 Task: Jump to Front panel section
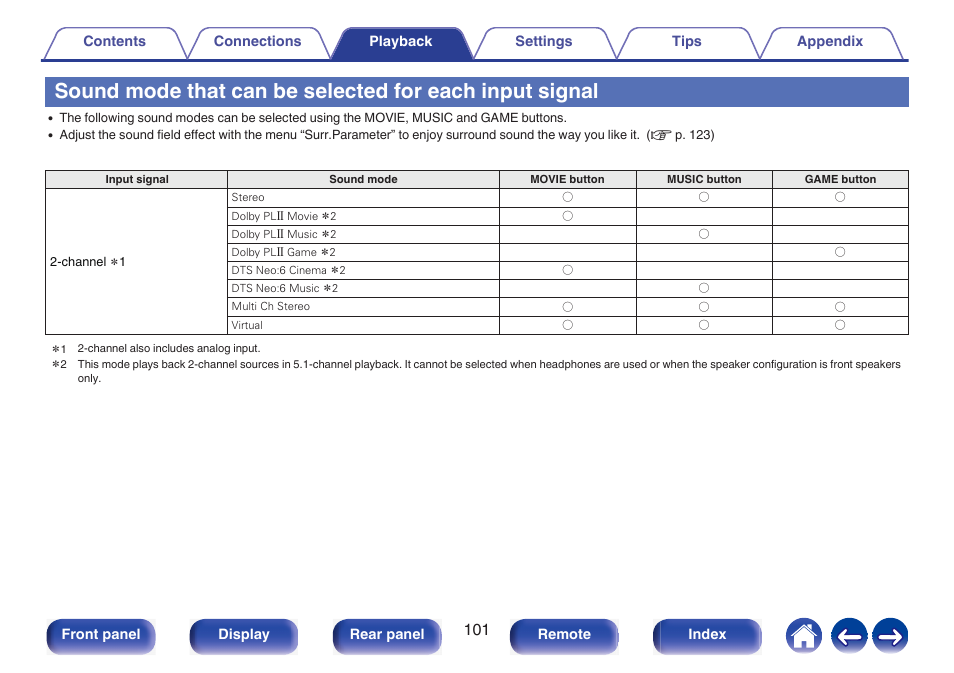[x=101, y=636]
